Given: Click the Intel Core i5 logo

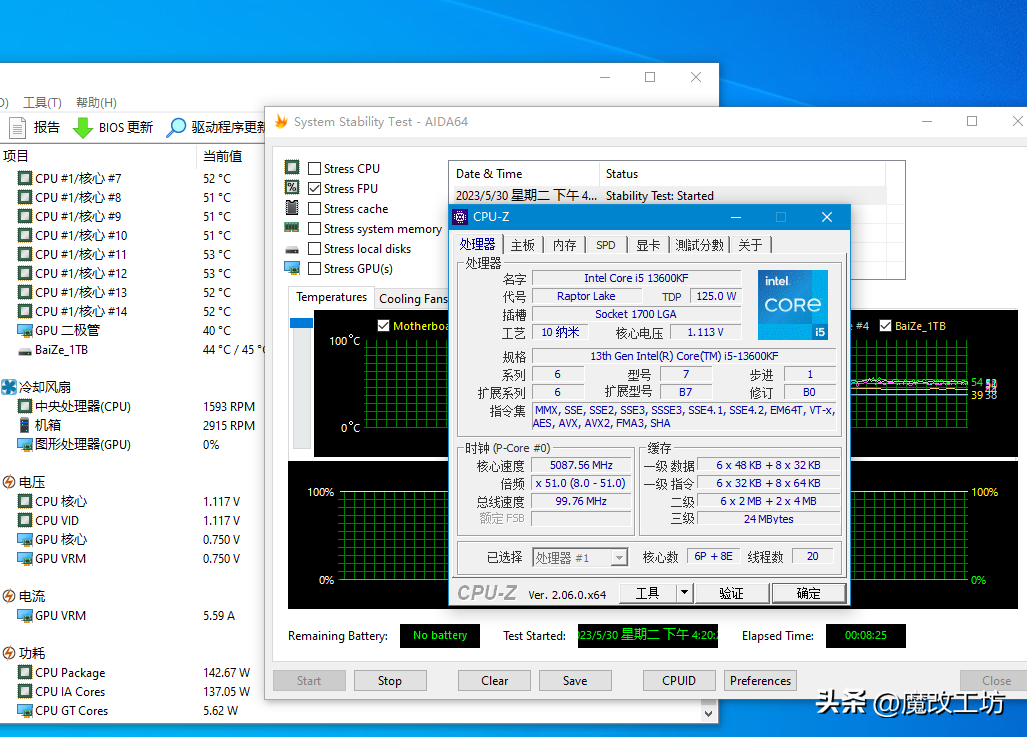Looking at the screenshot, I should point(792,304).
